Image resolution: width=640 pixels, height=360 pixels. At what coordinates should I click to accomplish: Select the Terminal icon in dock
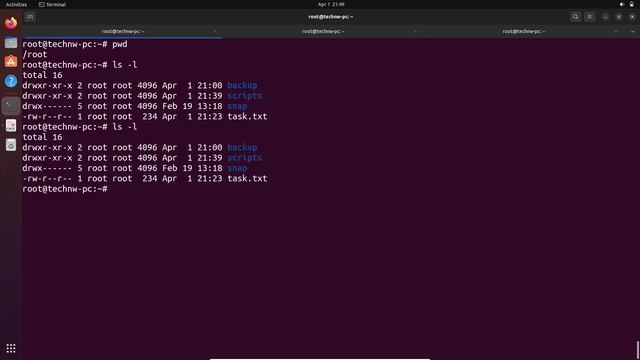(x=11, y=106)
